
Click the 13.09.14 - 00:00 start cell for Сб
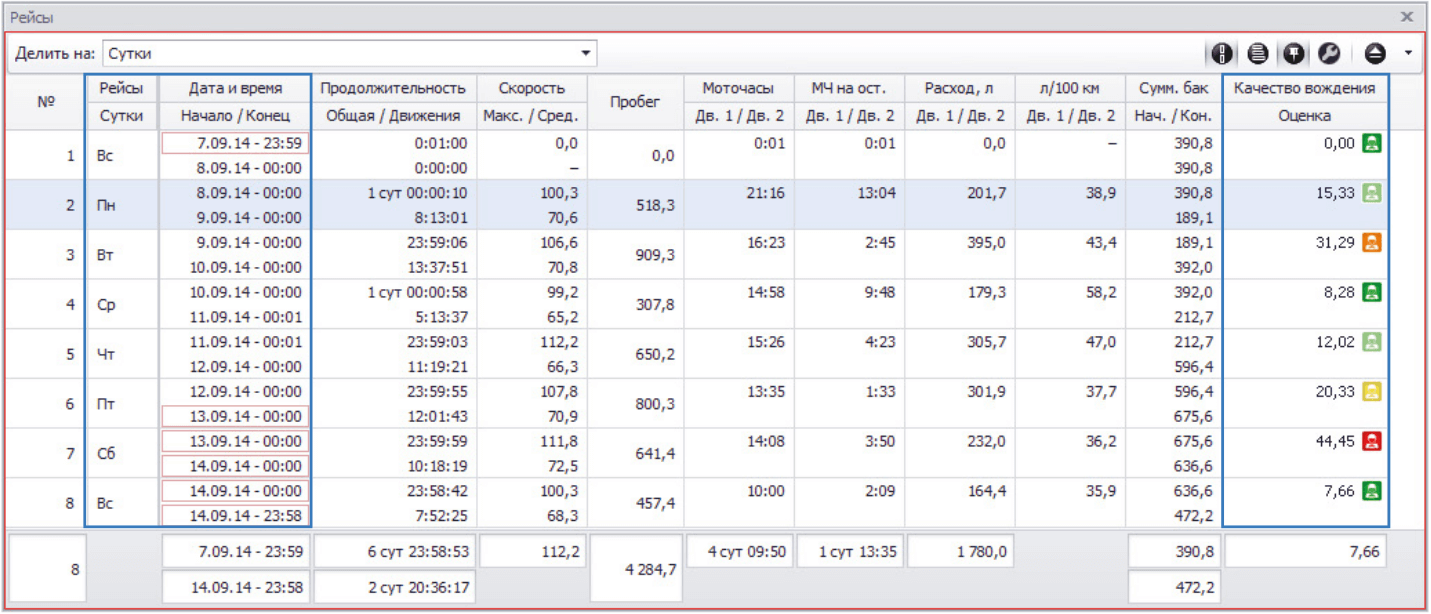(236, 442)
